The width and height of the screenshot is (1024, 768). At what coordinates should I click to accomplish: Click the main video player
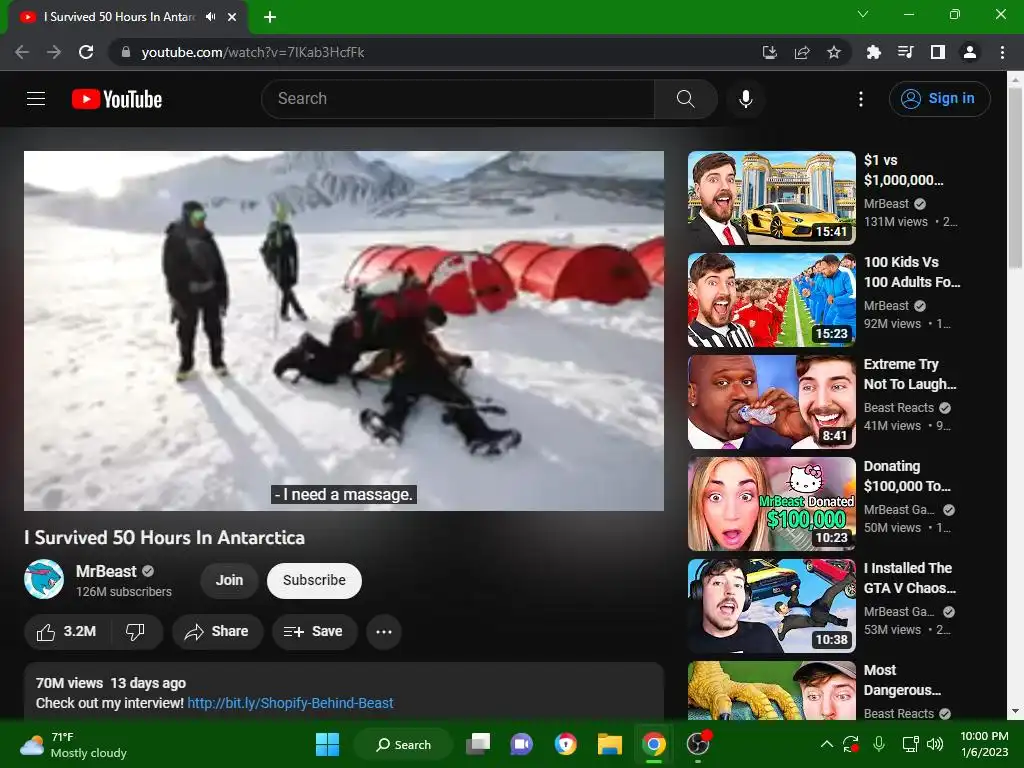point(344,330)
